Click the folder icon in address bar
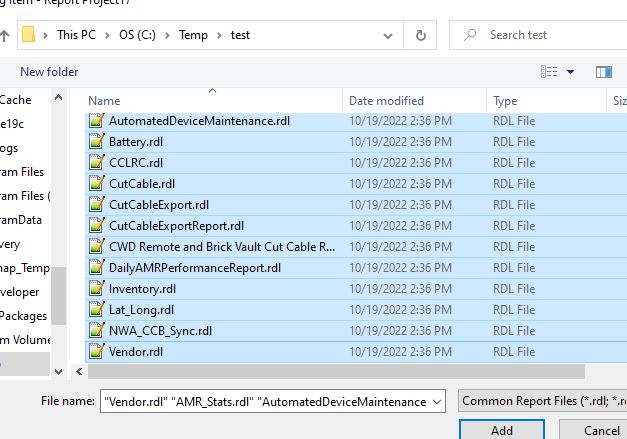 tap(29, 35)
